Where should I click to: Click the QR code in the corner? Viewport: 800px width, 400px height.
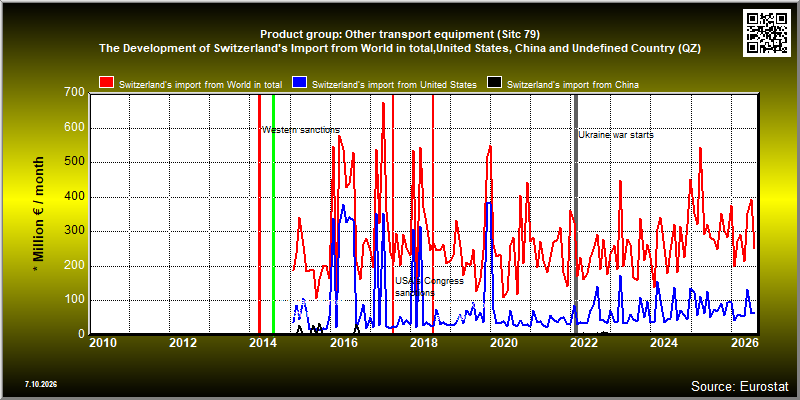click(x=767, y=32)
